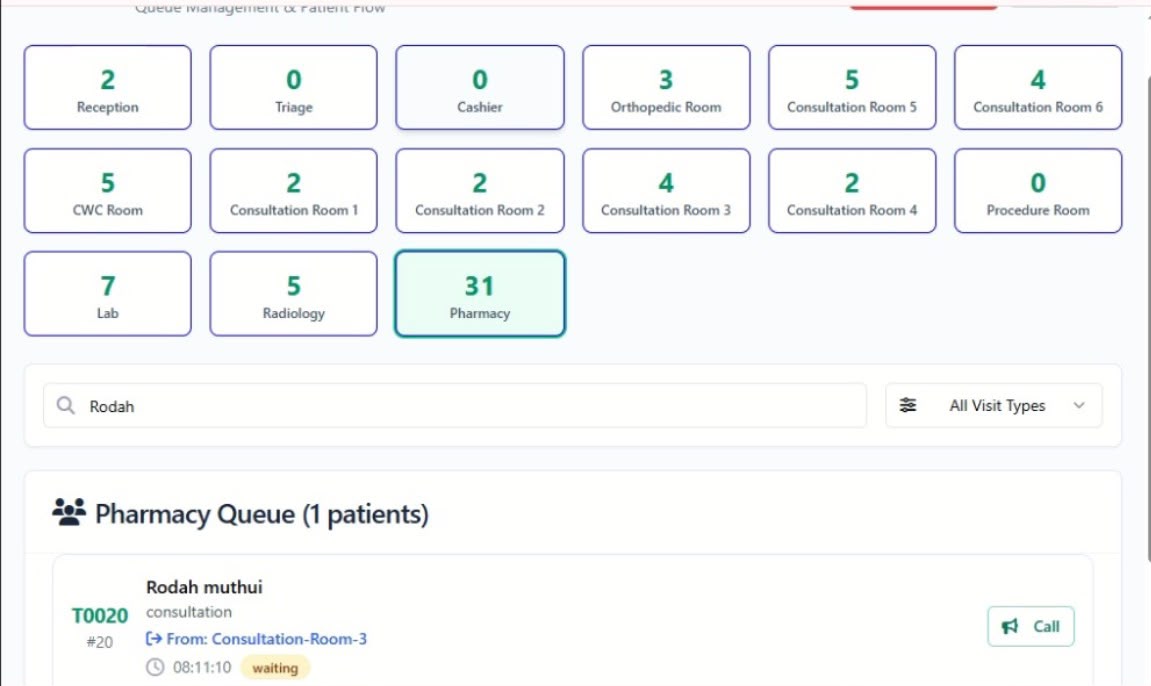Viewport: 1151px width, 686px height.
Task: Call patient Rodah muthui
Action: click(x=1031, y=626)
